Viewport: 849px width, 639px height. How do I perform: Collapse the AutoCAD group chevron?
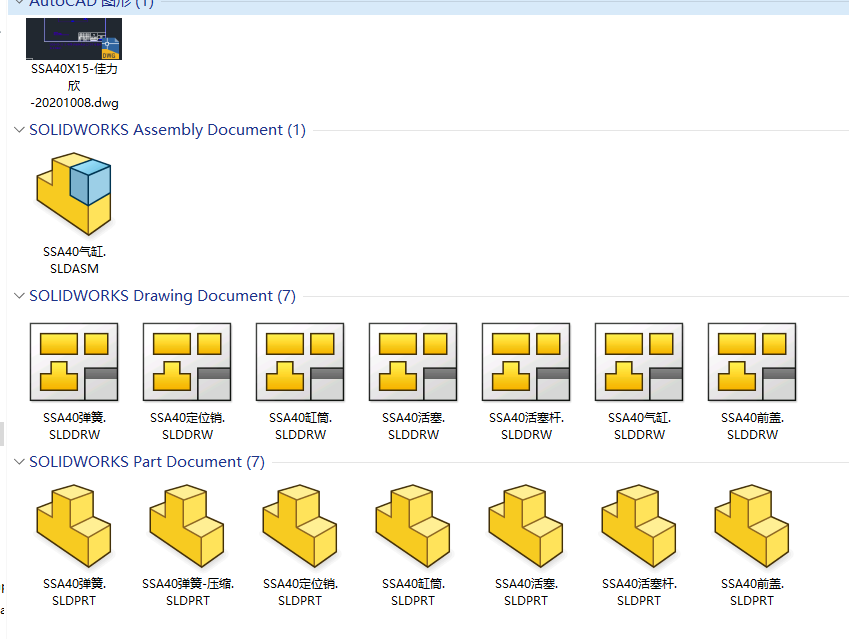coord(19,3)
